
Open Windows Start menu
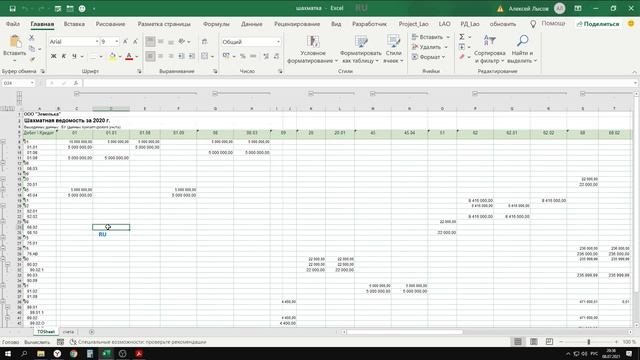point(8,353)
